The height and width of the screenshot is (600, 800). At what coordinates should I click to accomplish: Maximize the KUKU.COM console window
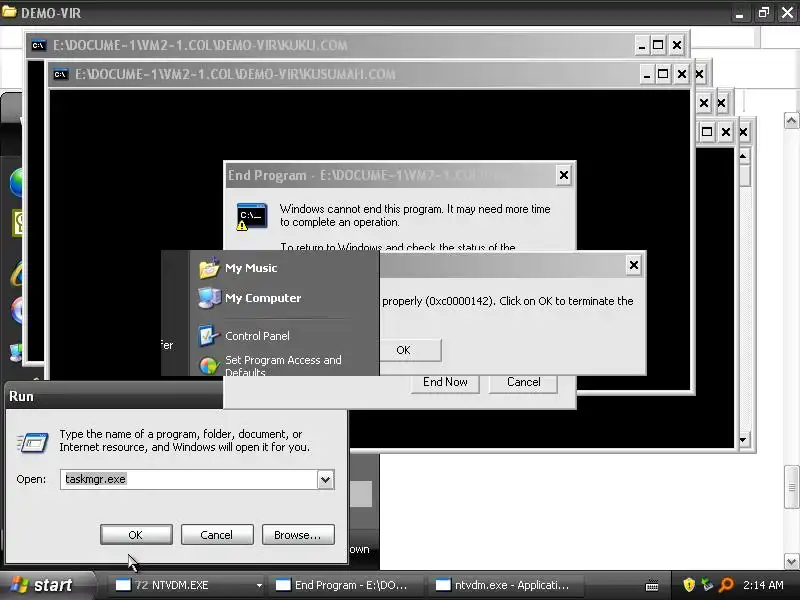click(x=658, y=45)
